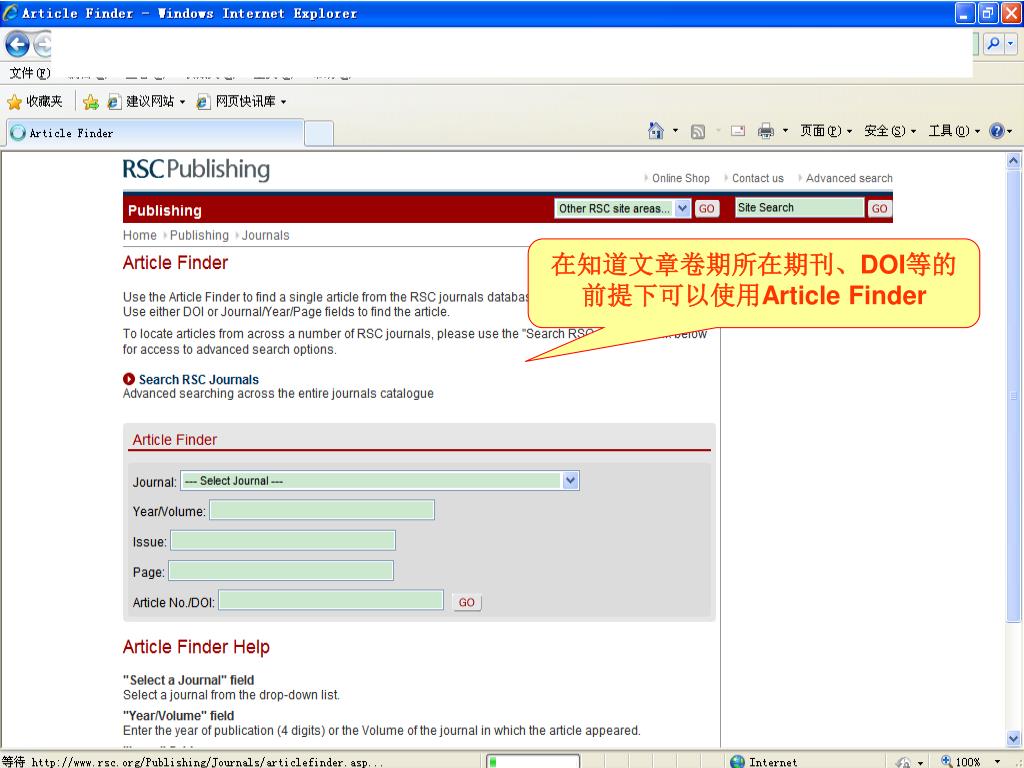Click the Help question mark icon
The width and height of the screenshot is (1024, 768).
[x=997, y=131]
